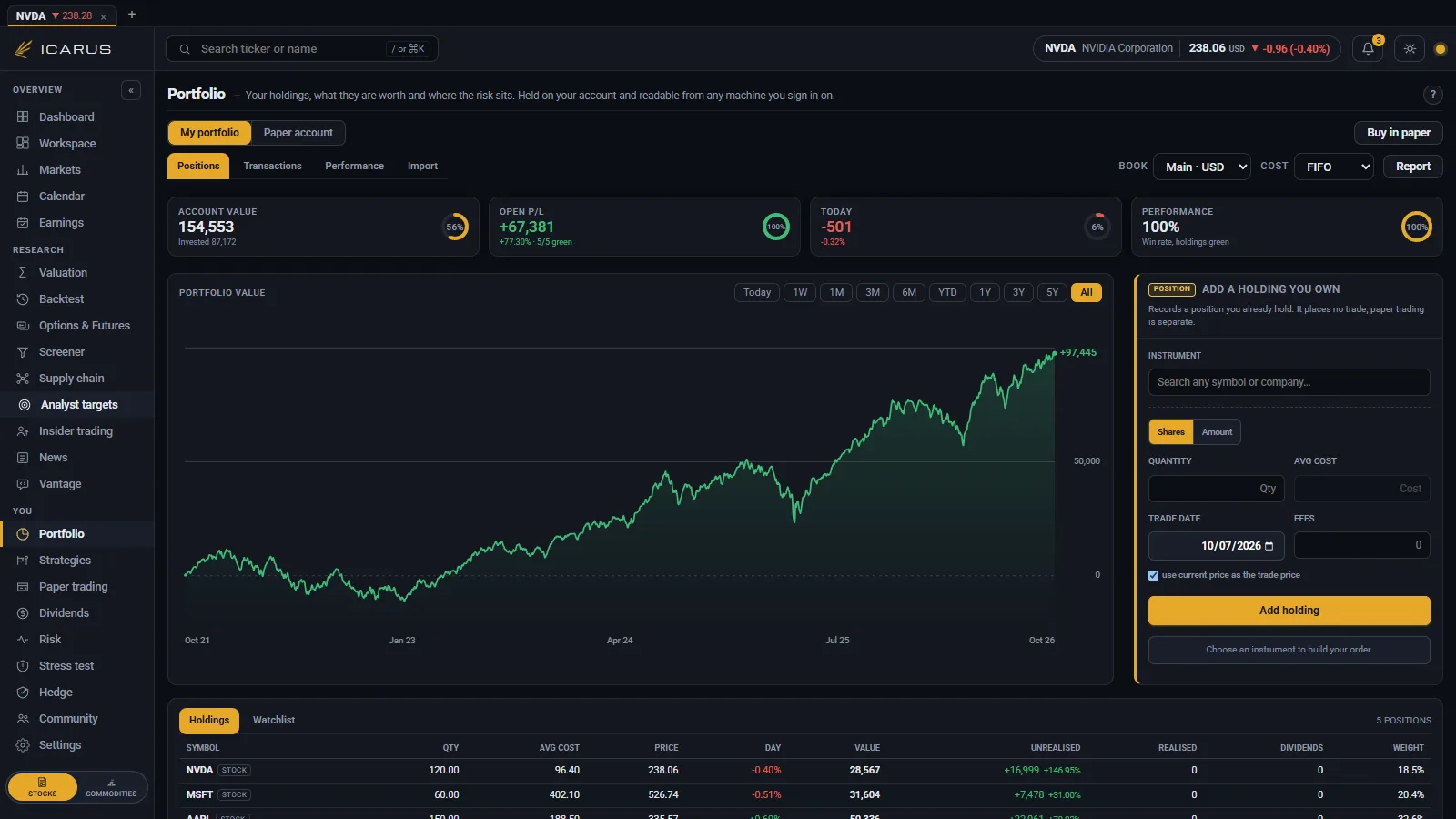Image resolution: width=1456 pixels, height=819 pixels.
Task: Focus the Search ticker or name field
Action: click(x=302, y=49)
